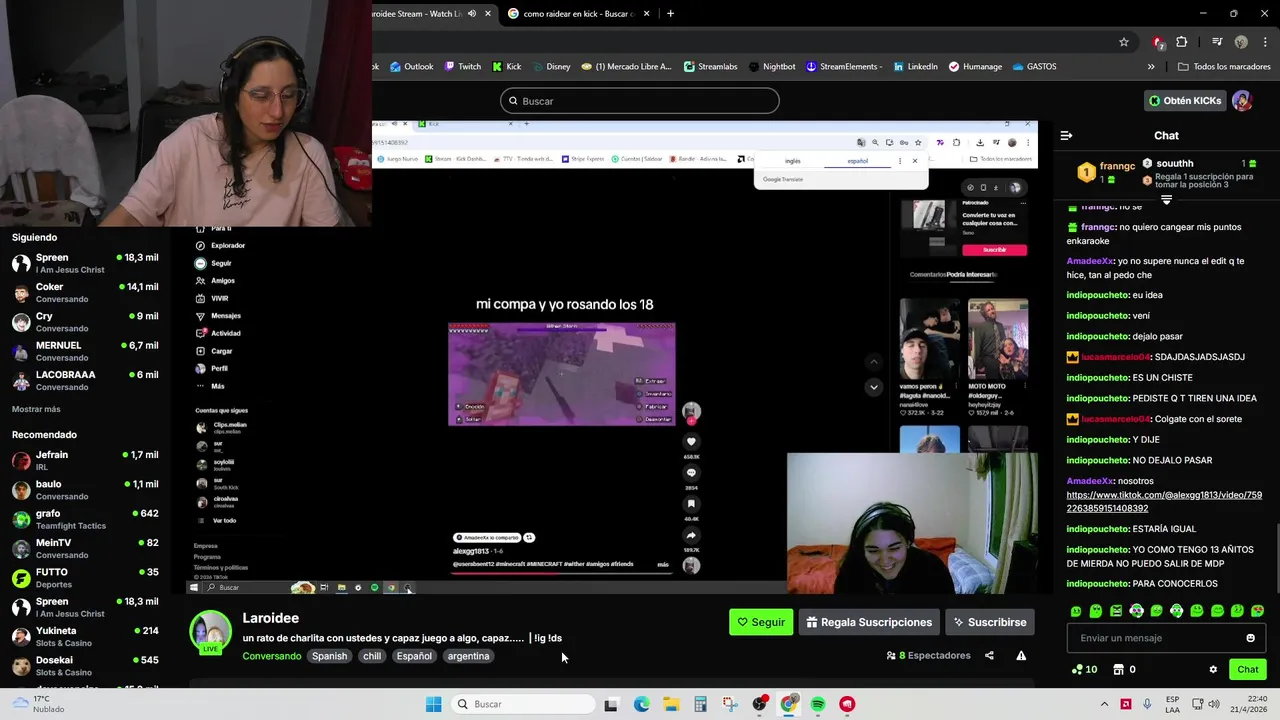Open FUTTO Deportes channel
The width and height of the screenshot is (1280, 720).
pos(85,578)
